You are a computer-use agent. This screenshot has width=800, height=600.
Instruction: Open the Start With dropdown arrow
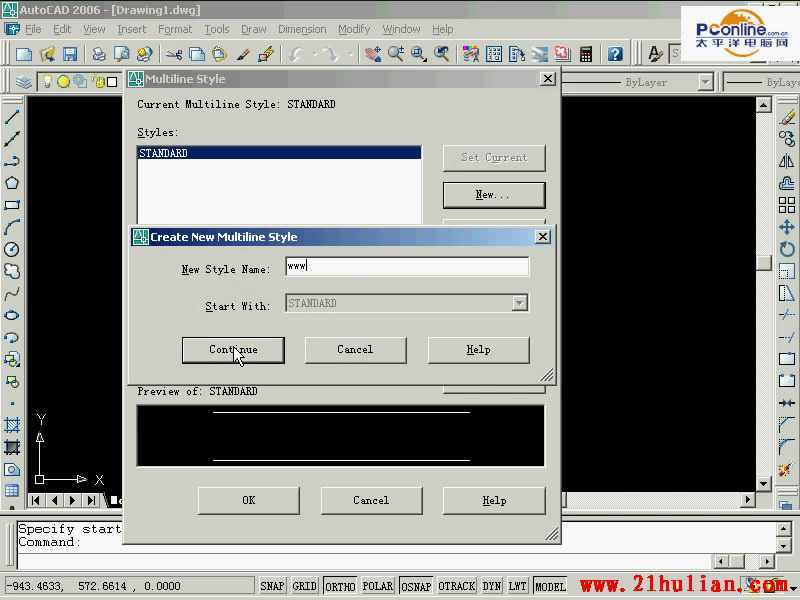pyautogui.click(x=519, y=303)
